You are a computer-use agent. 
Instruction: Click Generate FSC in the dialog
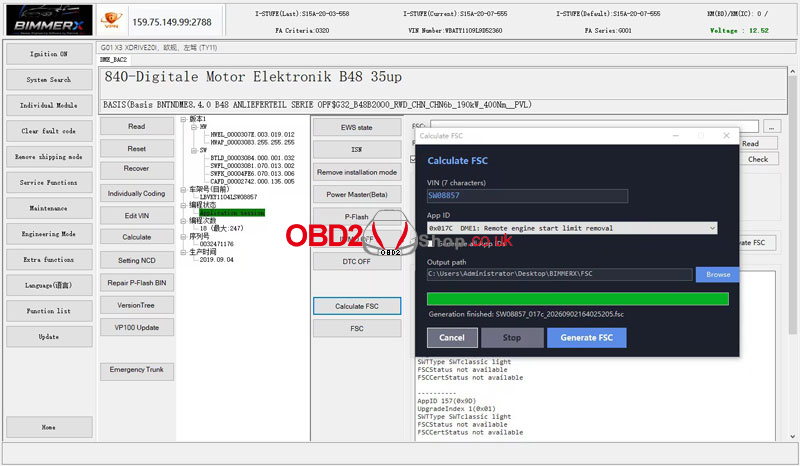pyautogui.click(x=587, y=337)
